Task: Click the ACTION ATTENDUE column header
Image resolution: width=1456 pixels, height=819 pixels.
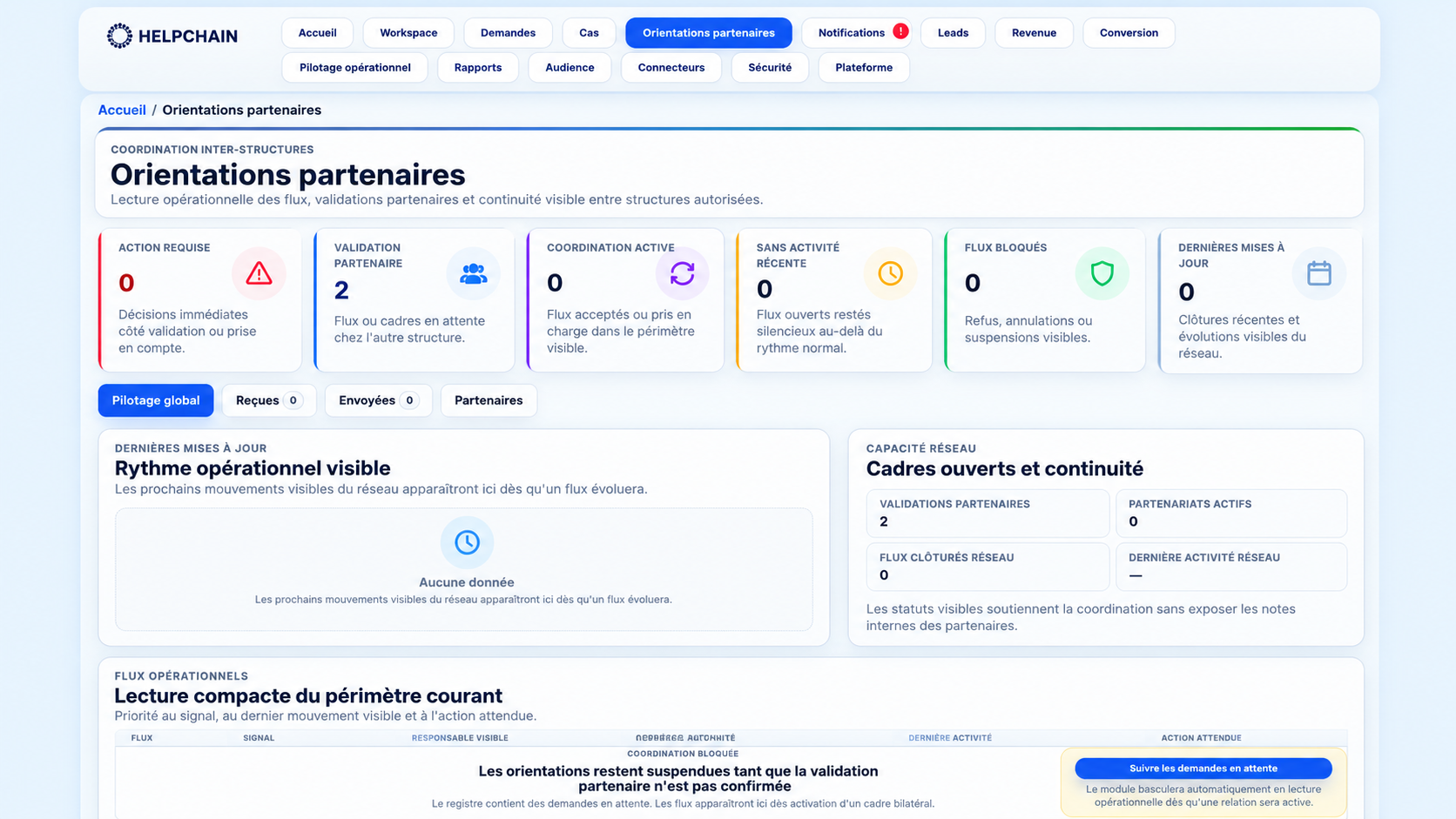Action: coord(1201,738)
